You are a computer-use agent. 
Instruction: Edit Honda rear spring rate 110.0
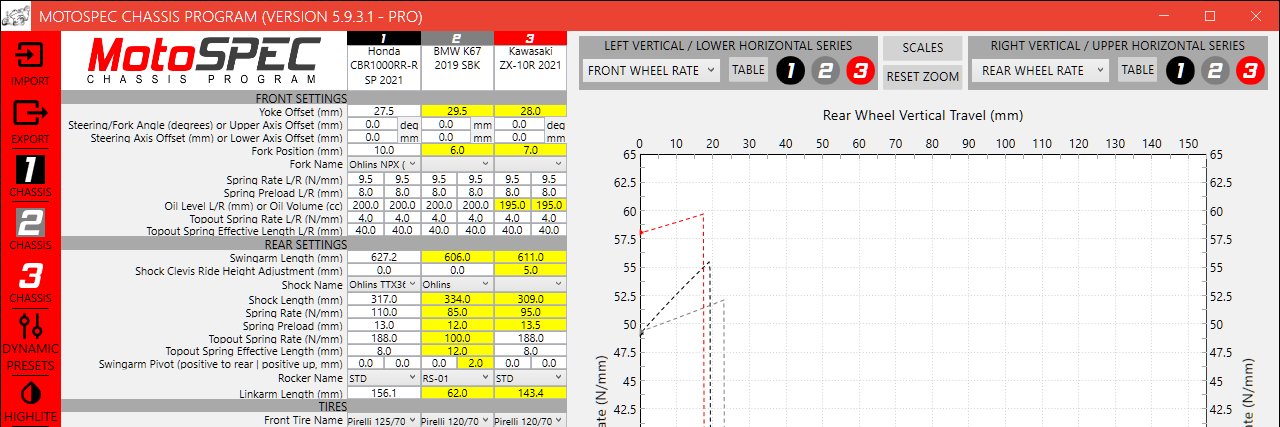(384, 312)
